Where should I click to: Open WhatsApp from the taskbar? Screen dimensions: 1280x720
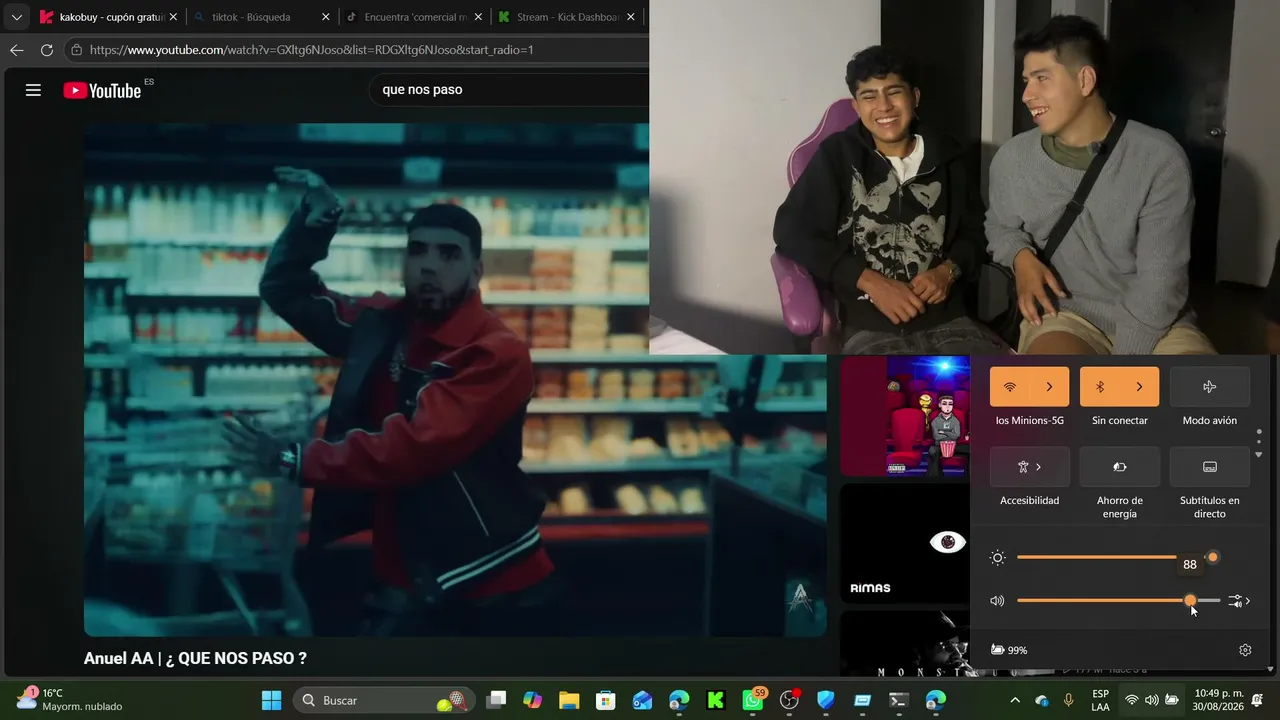tap(753, 700)
